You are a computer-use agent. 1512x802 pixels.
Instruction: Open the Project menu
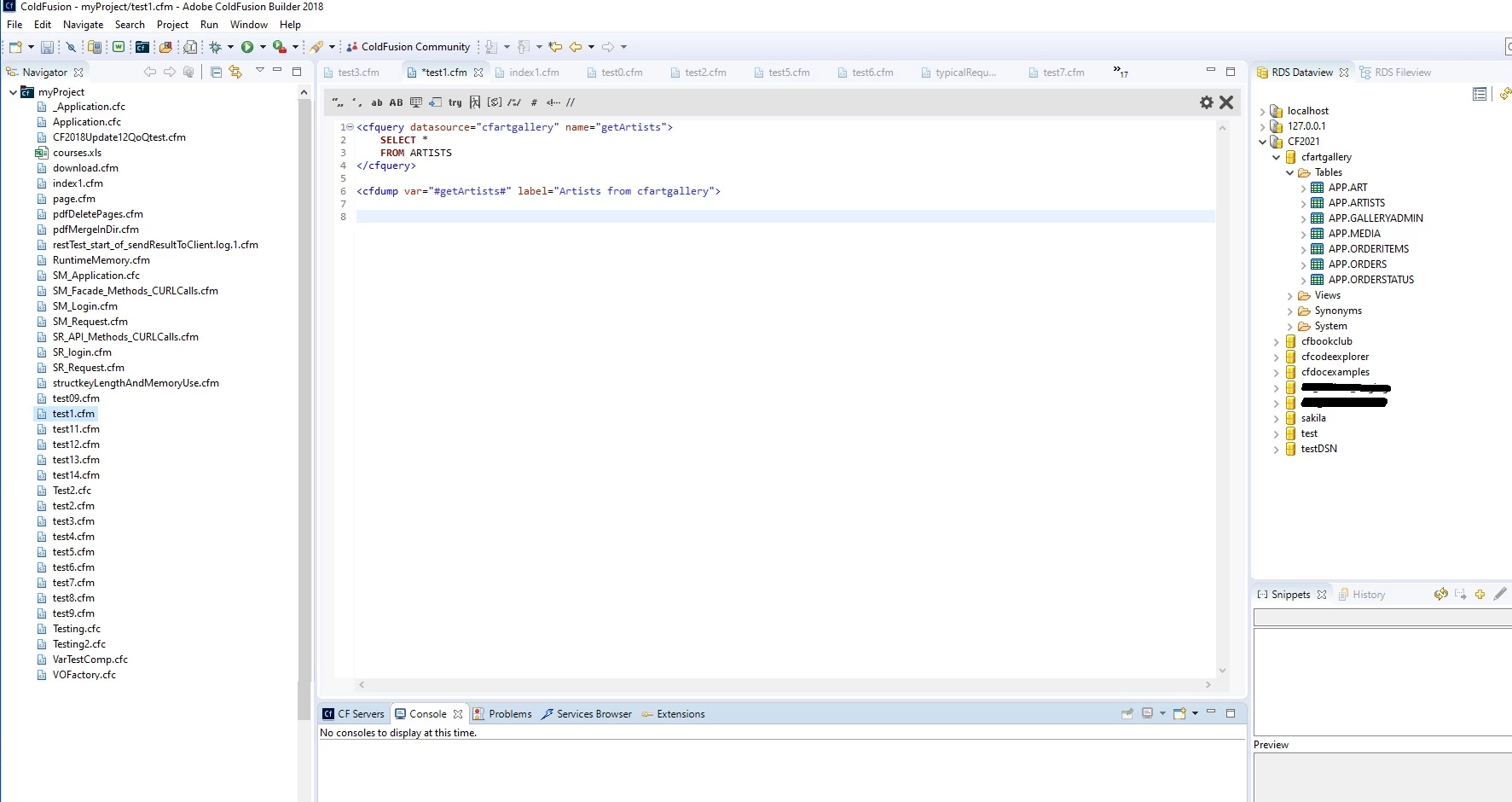[x=172, y=25]
